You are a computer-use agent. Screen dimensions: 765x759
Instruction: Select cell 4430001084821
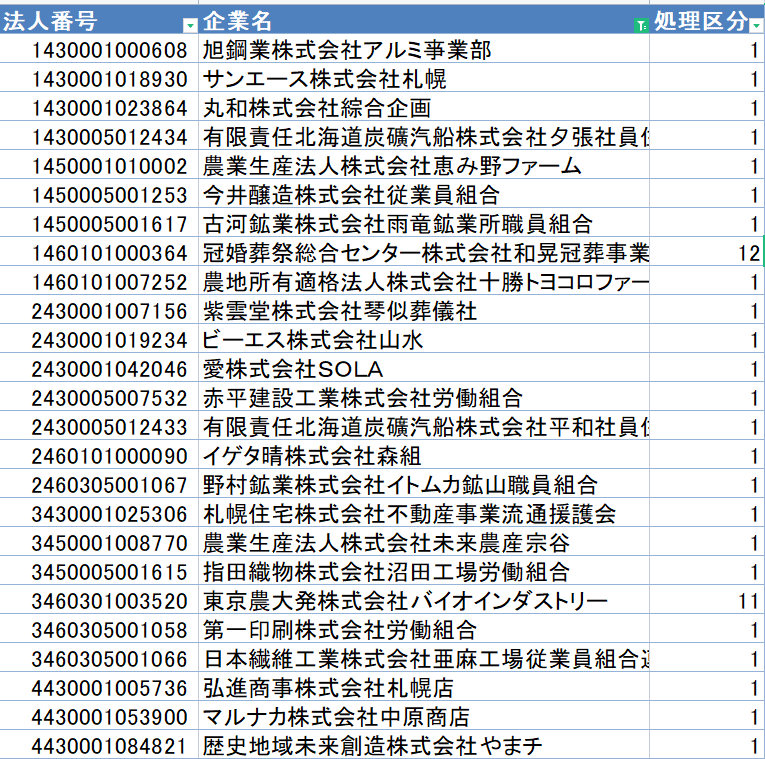pyautogui.click(x=99, y=744)
